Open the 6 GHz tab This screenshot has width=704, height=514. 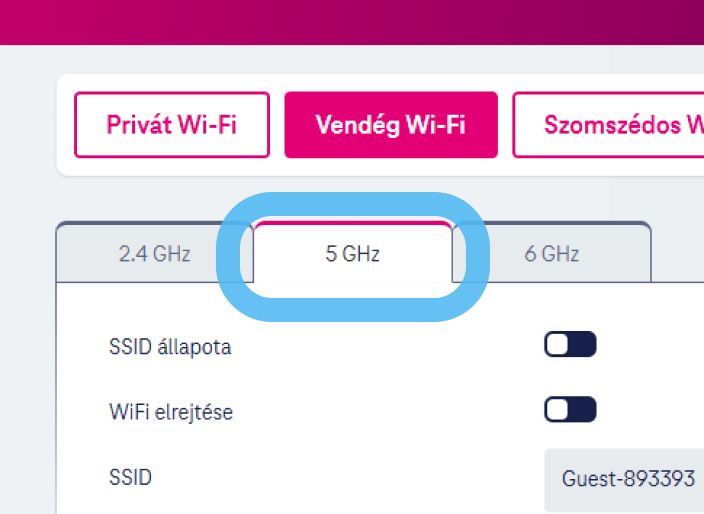coord(552,254)
